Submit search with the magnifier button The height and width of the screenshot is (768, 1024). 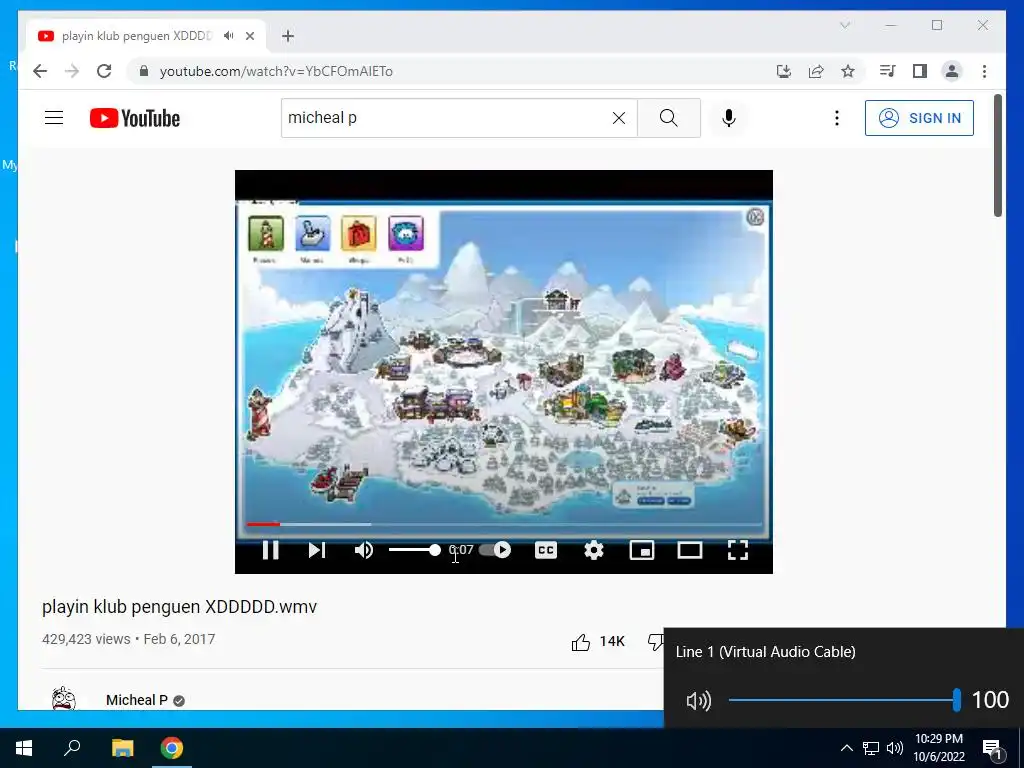[669, 118]
